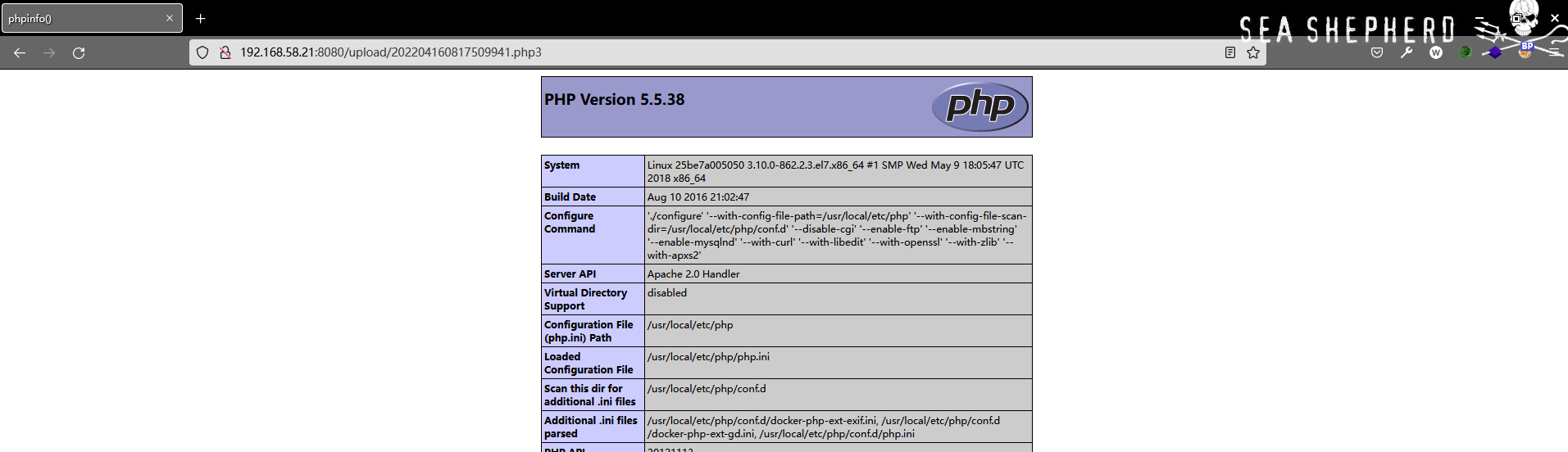Close the browser window

1554,17
